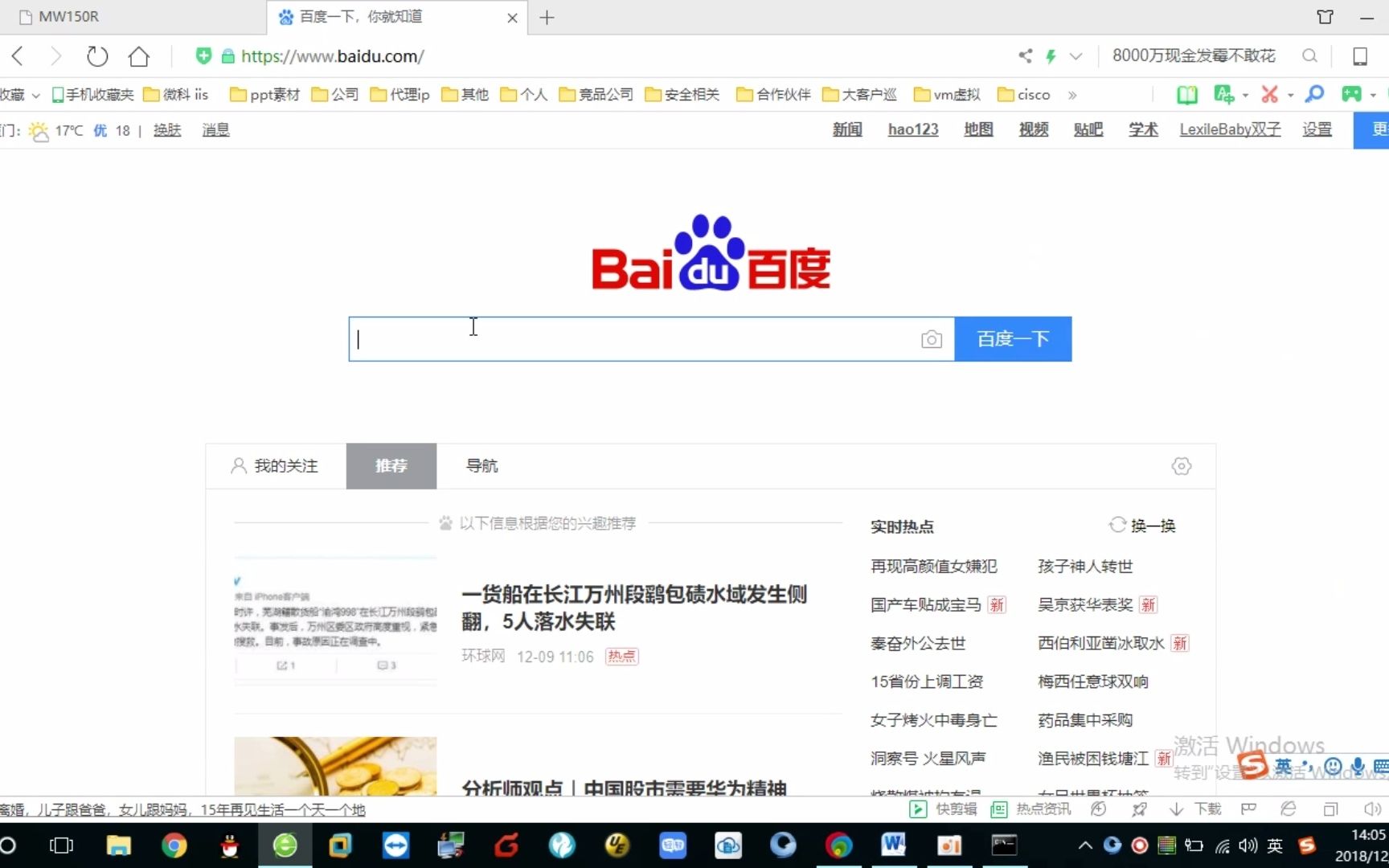Open TeamViewer from taskbar
The width and height of the screenshot is (1389, 868).
click(395, 845)
